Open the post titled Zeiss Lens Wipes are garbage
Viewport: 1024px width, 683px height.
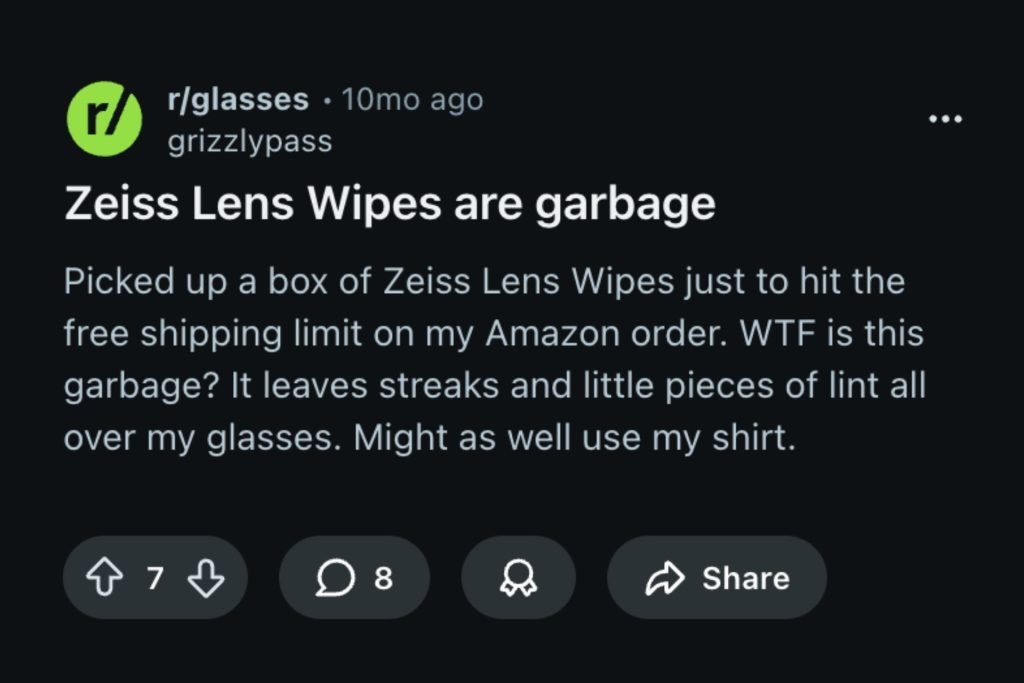pos(390,203)
